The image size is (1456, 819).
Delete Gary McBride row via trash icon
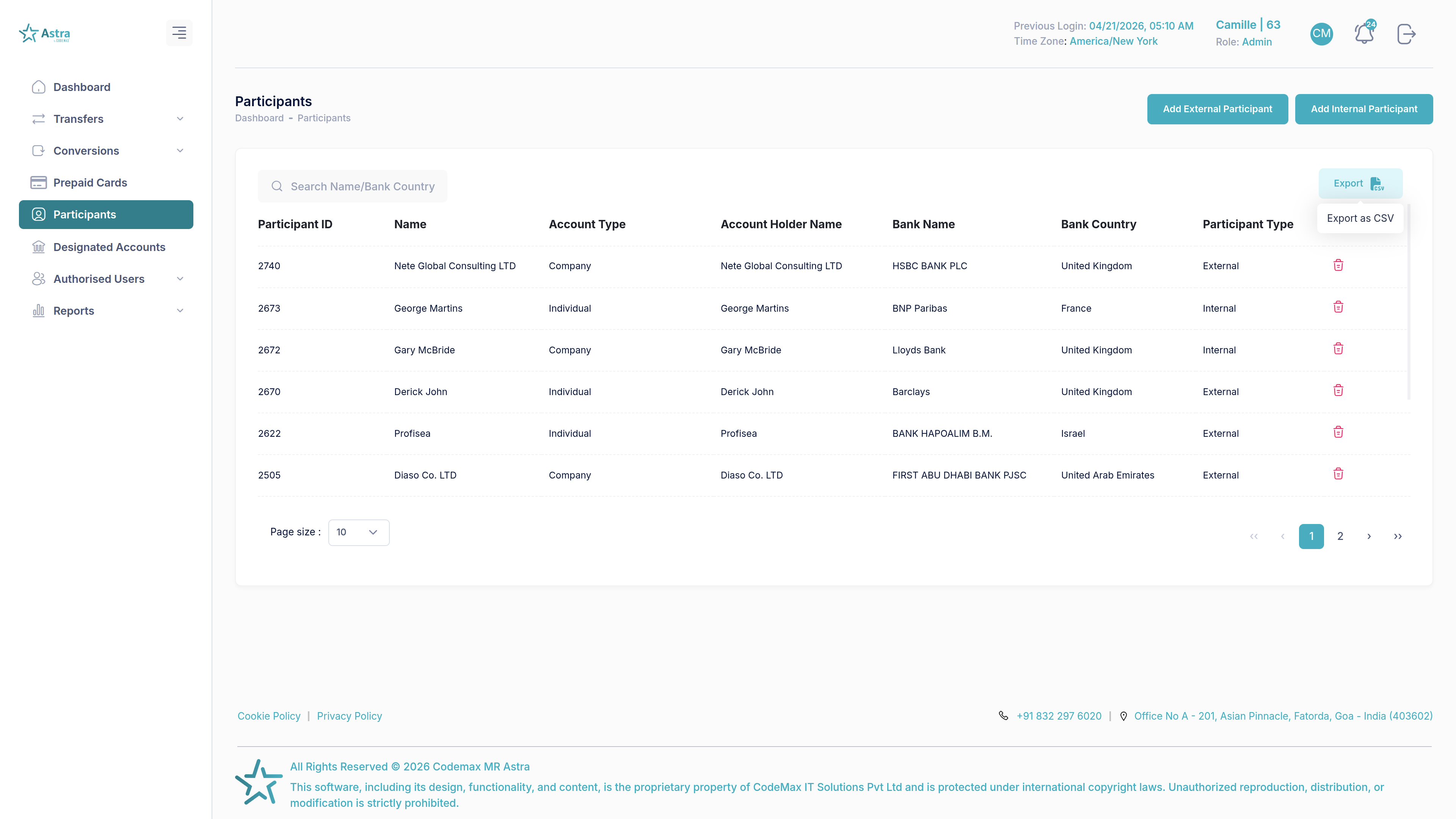(1338, 349)
